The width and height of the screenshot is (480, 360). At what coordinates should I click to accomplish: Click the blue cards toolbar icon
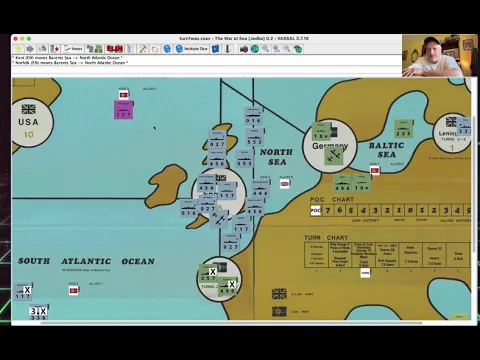coord(216,49)
